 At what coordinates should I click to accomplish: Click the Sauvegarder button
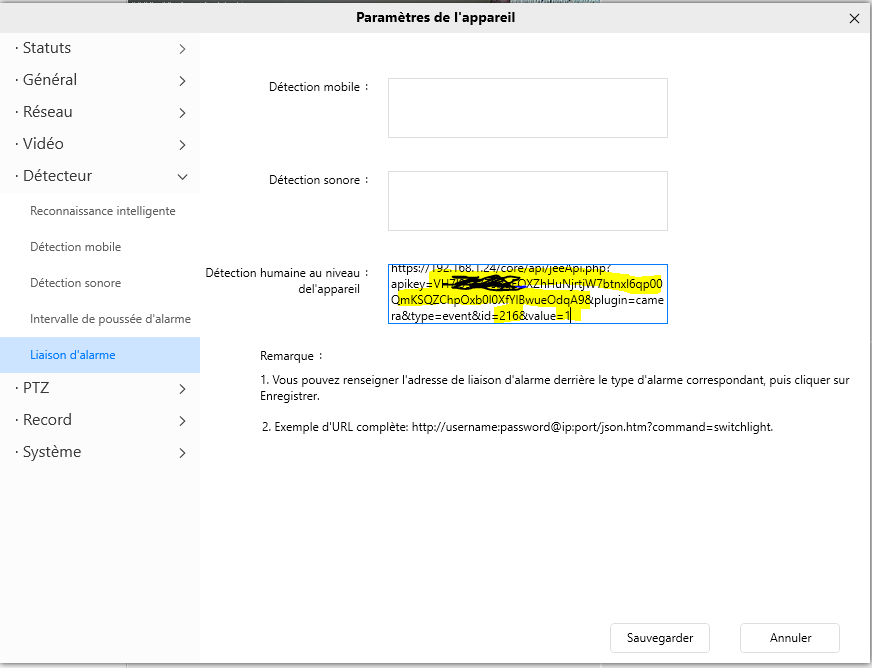pos(660,638)
